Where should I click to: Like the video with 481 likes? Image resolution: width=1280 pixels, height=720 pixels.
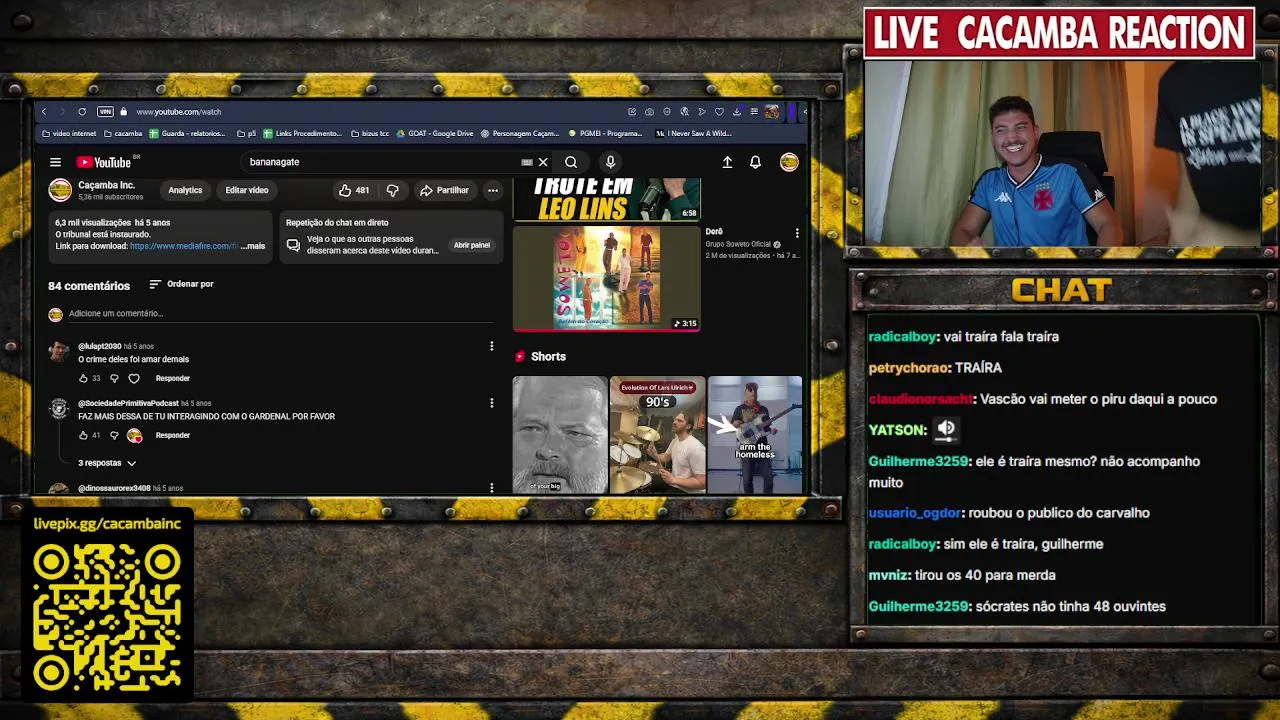[353, 190]
